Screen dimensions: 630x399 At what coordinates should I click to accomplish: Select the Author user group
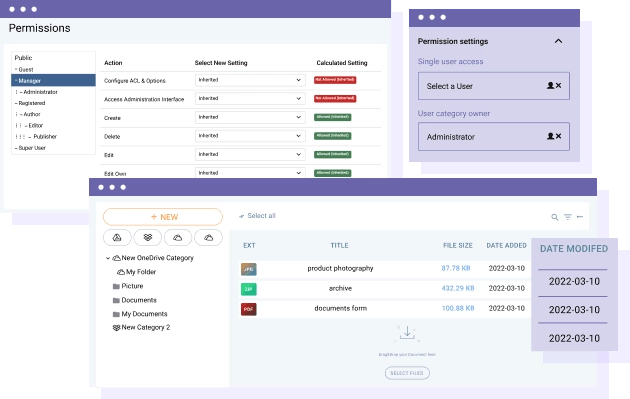32,115
